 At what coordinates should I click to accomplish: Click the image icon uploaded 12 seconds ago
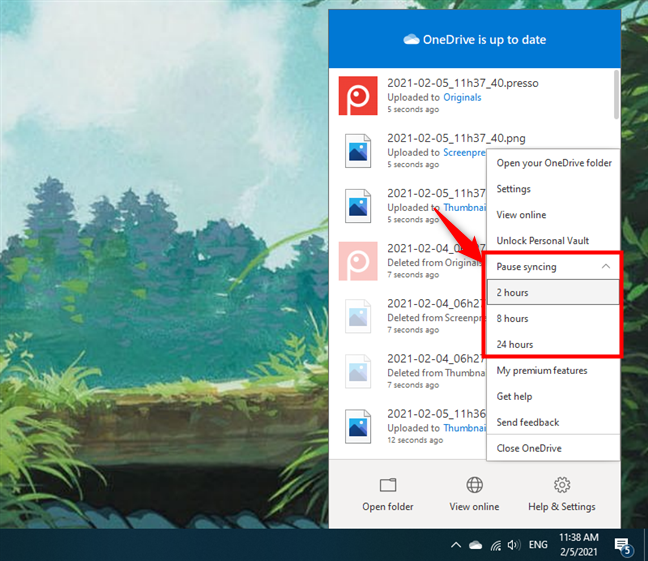point(358,426)
